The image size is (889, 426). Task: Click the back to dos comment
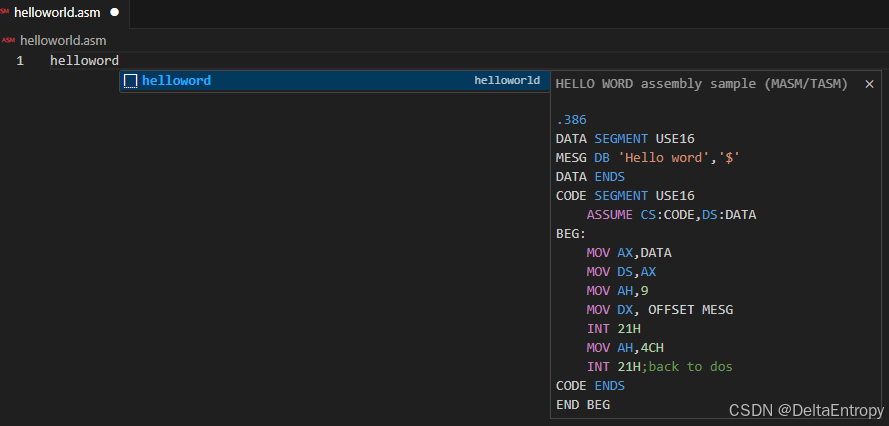(687, 367)
